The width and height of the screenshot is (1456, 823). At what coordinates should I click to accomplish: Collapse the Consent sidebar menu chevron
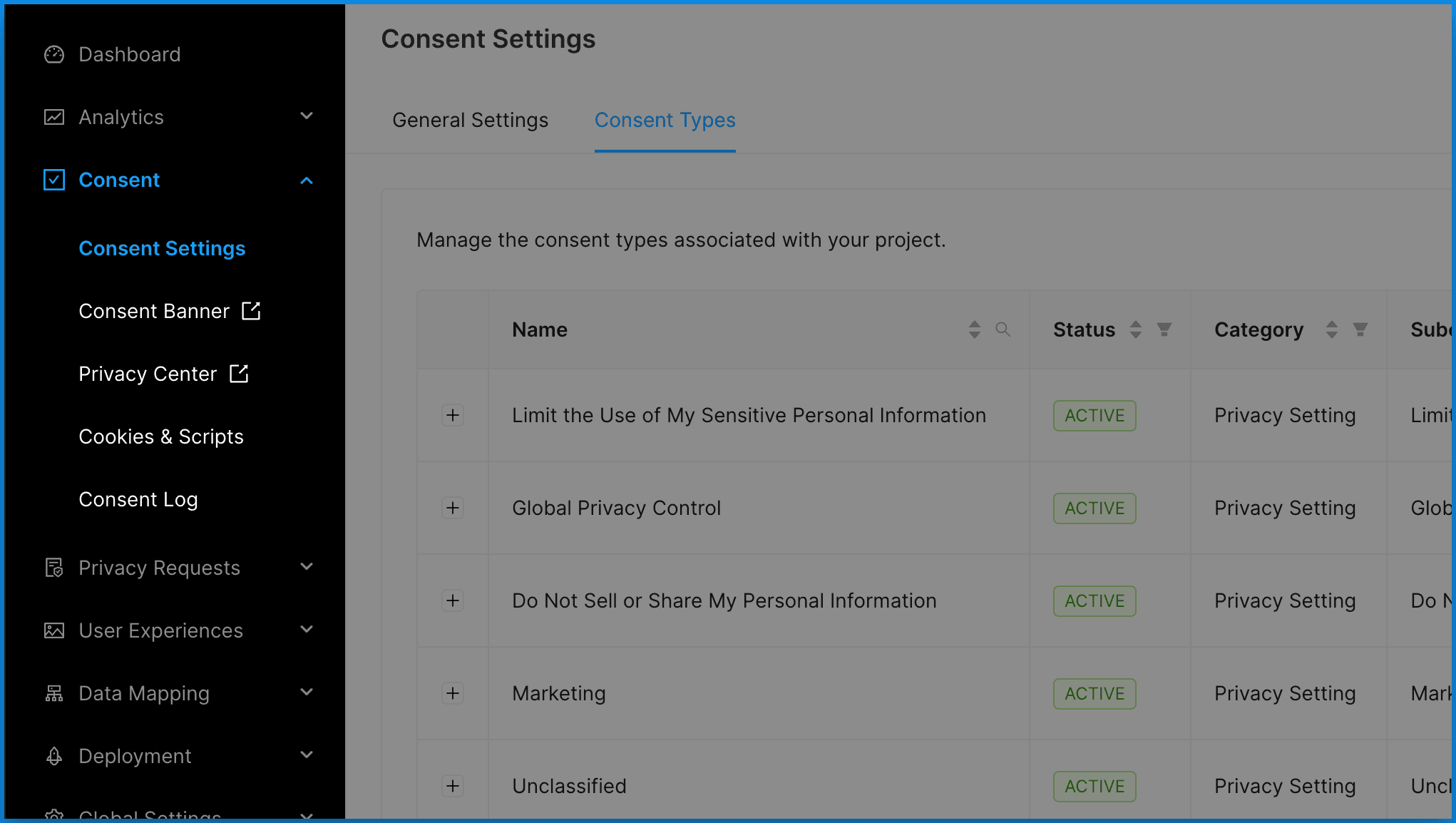click(x=307, y=180)
